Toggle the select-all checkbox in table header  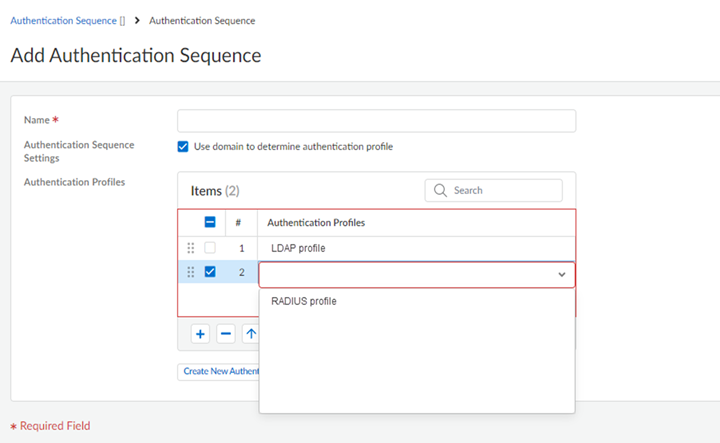tap(210, 222)
